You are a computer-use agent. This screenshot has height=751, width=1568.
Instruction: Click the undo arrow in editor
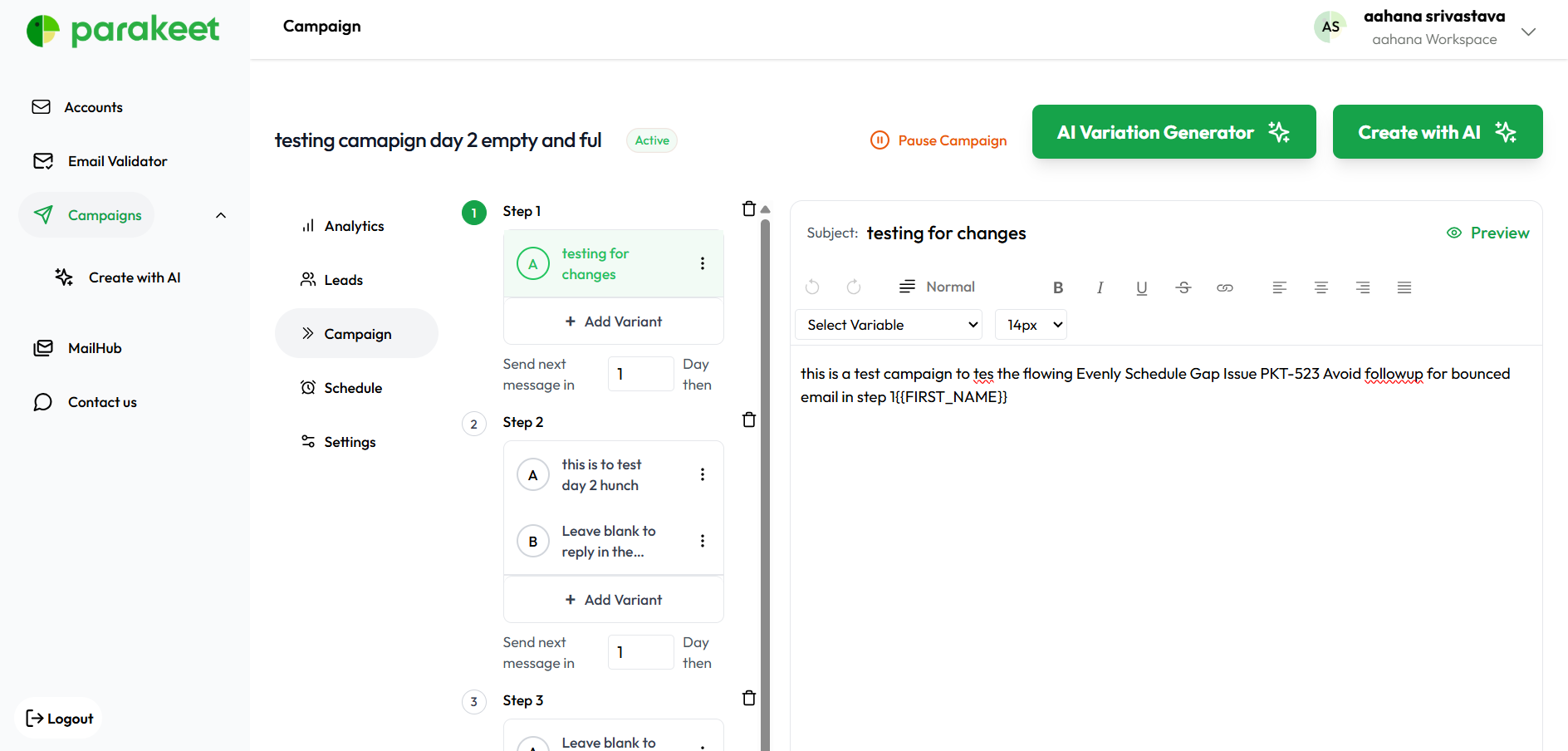pyautogui.click(x=812, y=287)
